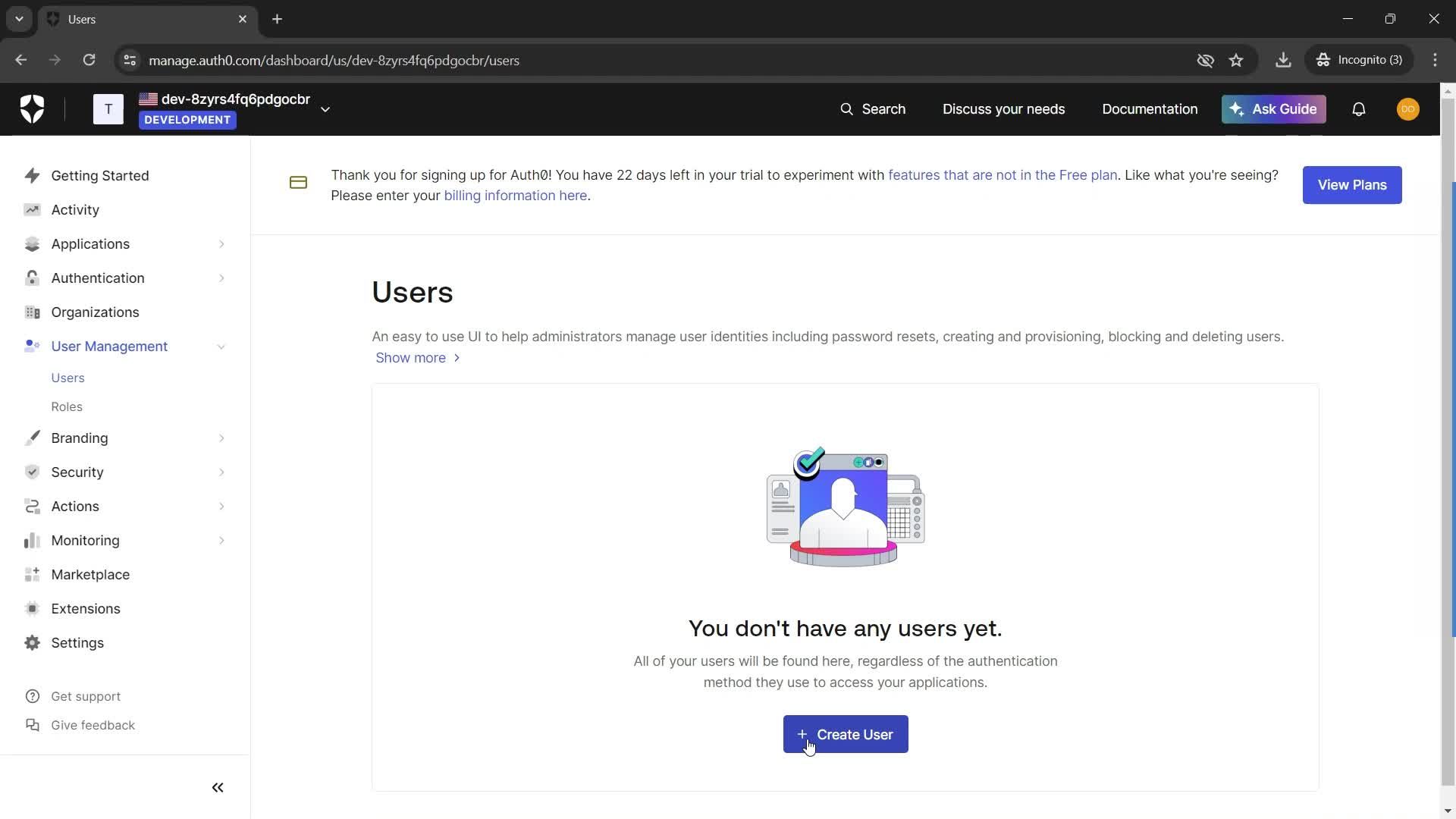The height and width of the screenshot is (819, 1456).
Task: Click the View Plans button
Action: pyautogui.click(x=1352, y=185)
